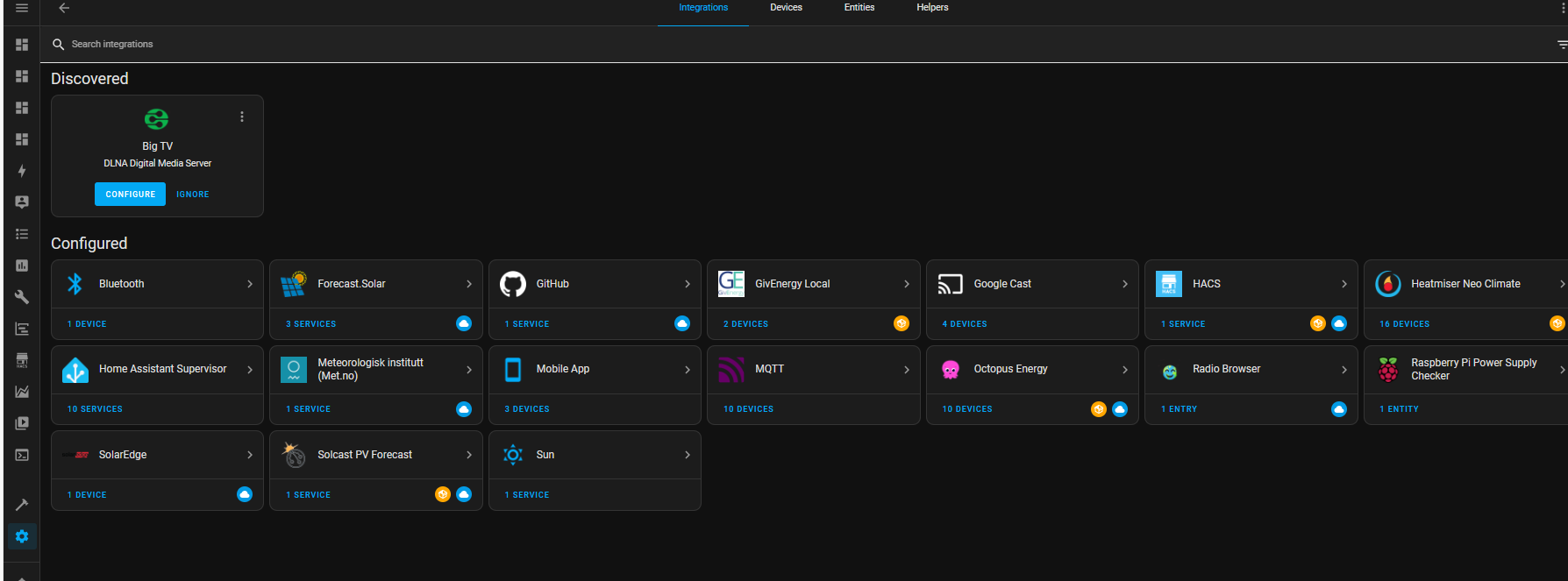The width and height of the screenshot is (1568, 581).
Task: Switch to the Helpers tab
Action: (x=932, y=8)
